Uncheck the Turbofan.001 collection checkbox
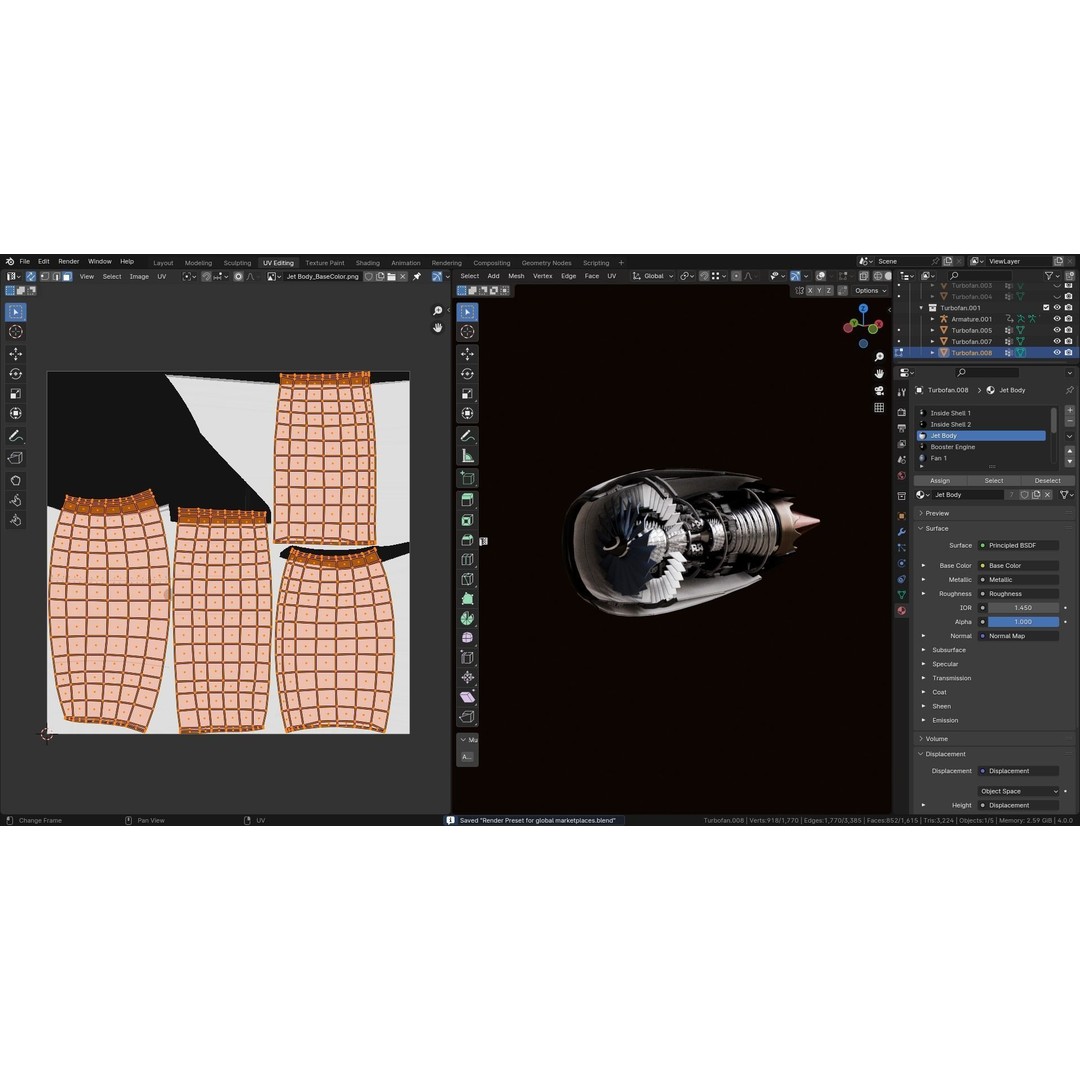1080x1080 pixels. pyautogui.click(x=1046, y=308)
